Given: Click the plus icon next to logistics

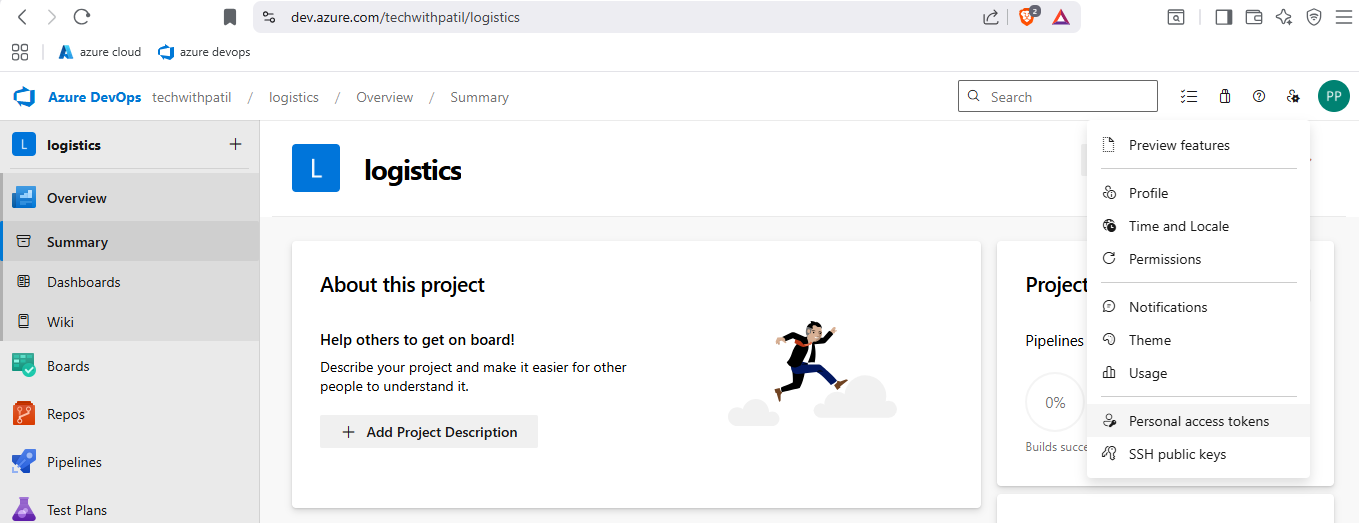Looking at the screenshot, I should coord(236,145).
